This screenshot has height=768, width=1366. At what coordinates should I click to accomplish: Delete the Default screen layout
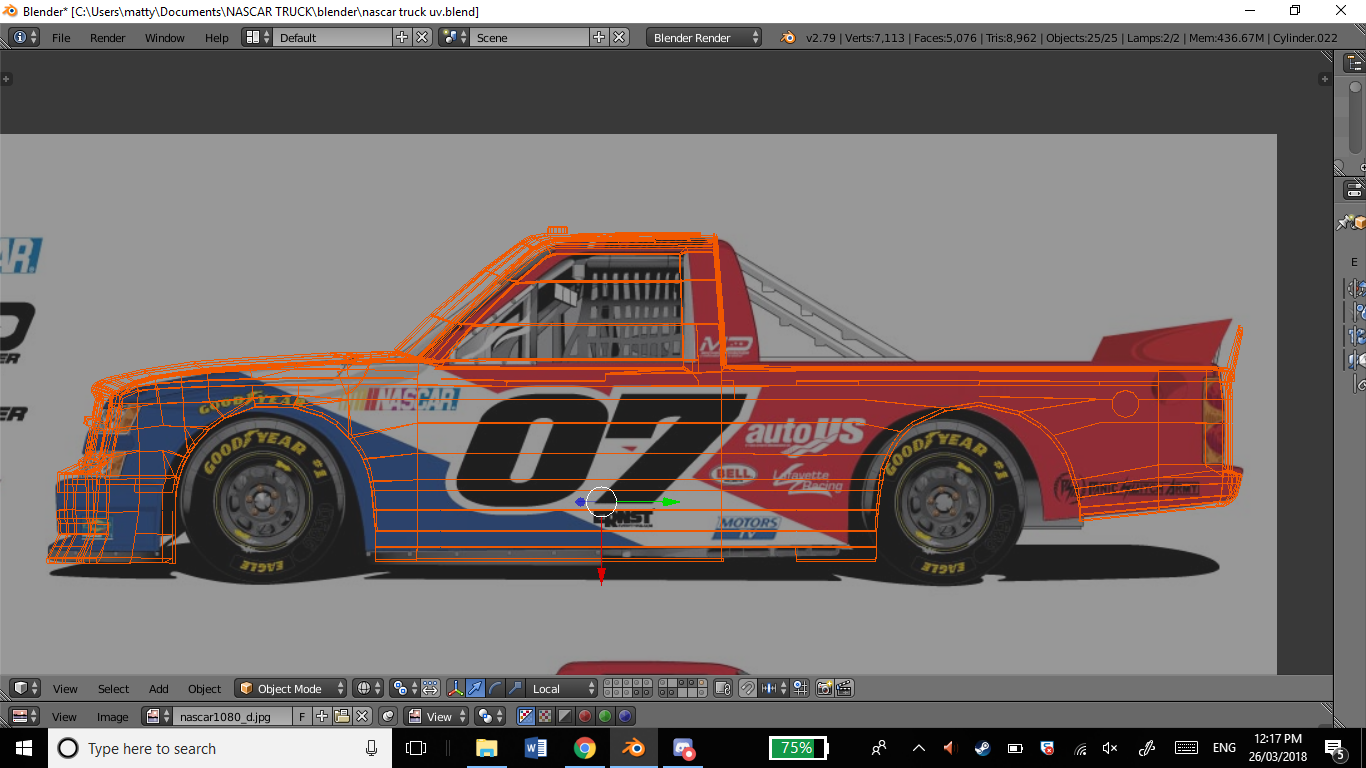422,37
